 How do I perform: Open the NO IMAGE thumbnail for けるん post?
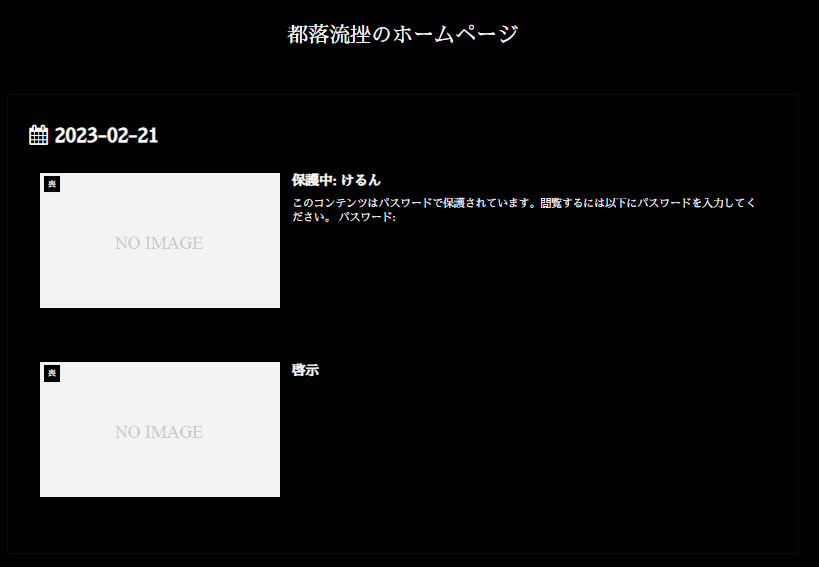[x=160, y=241]
